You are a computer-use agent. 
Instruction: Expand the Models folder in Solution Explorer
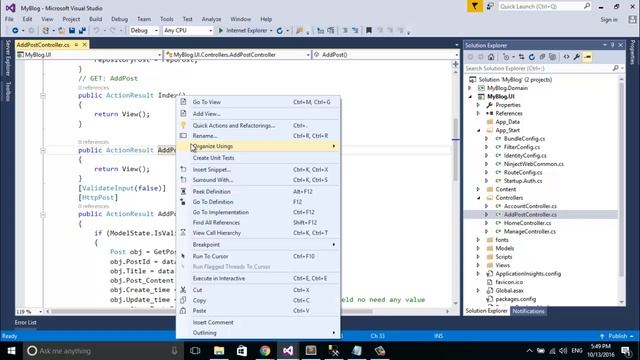pyautogui.click(x=478, y=249)
